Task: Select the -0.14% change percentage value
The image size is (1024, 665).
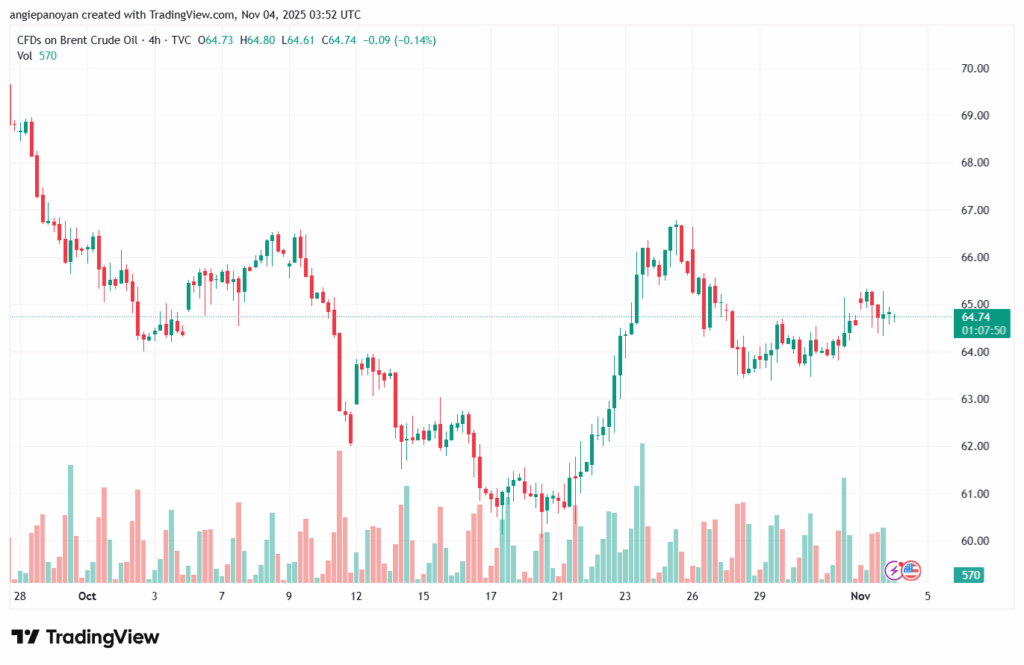Action: pyautogui.click(x=414, y=41)
